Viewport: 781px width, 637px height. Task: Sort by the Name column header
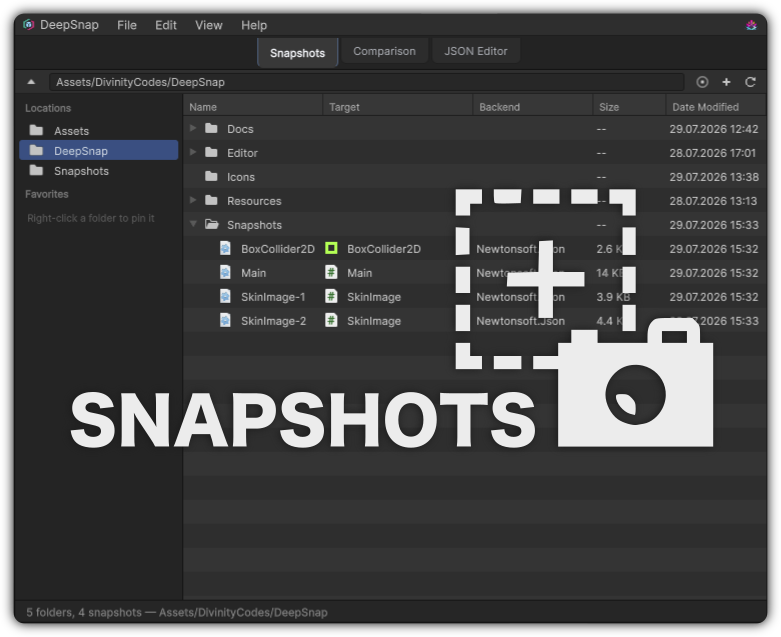point(253,107)
